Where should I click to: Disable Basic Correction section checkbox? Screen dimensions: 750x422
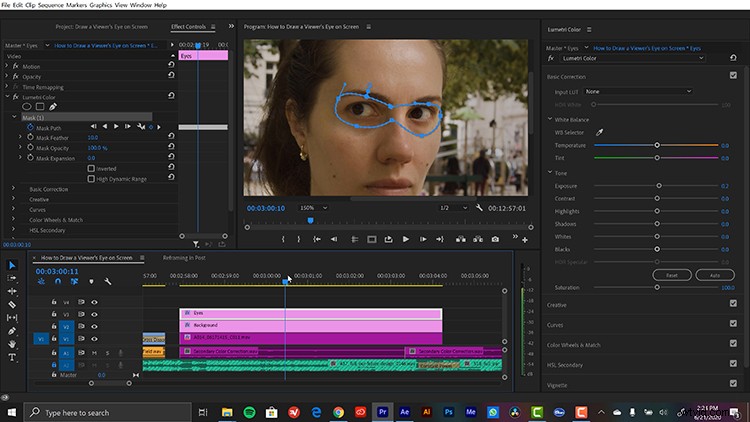pos(733,75)
